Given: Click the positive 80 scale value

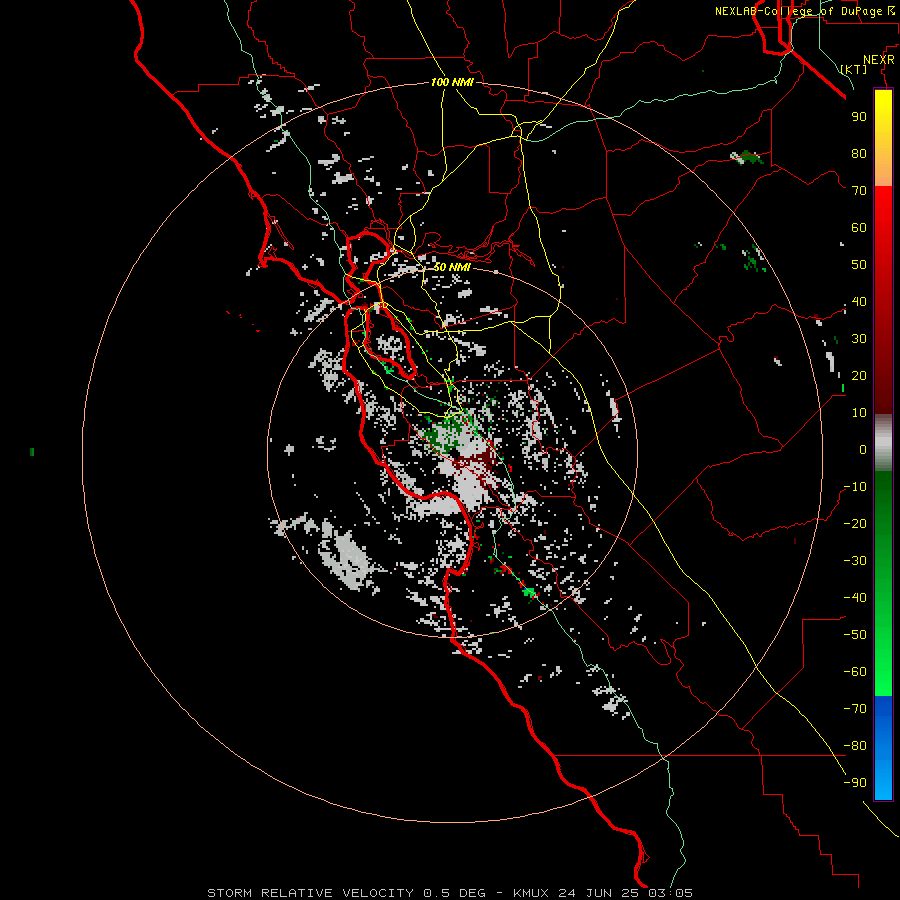Looking at the screenshot, I should pyautogui.click(x=859, y=153).
